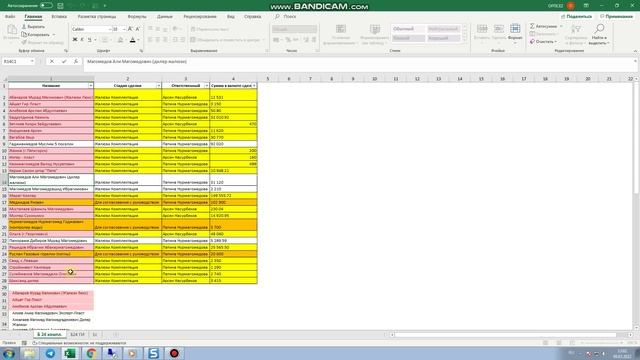This screenshot has height=360, width=640.
Task: Expand the formula bar with its arrow
Action: tap(635, 61)
